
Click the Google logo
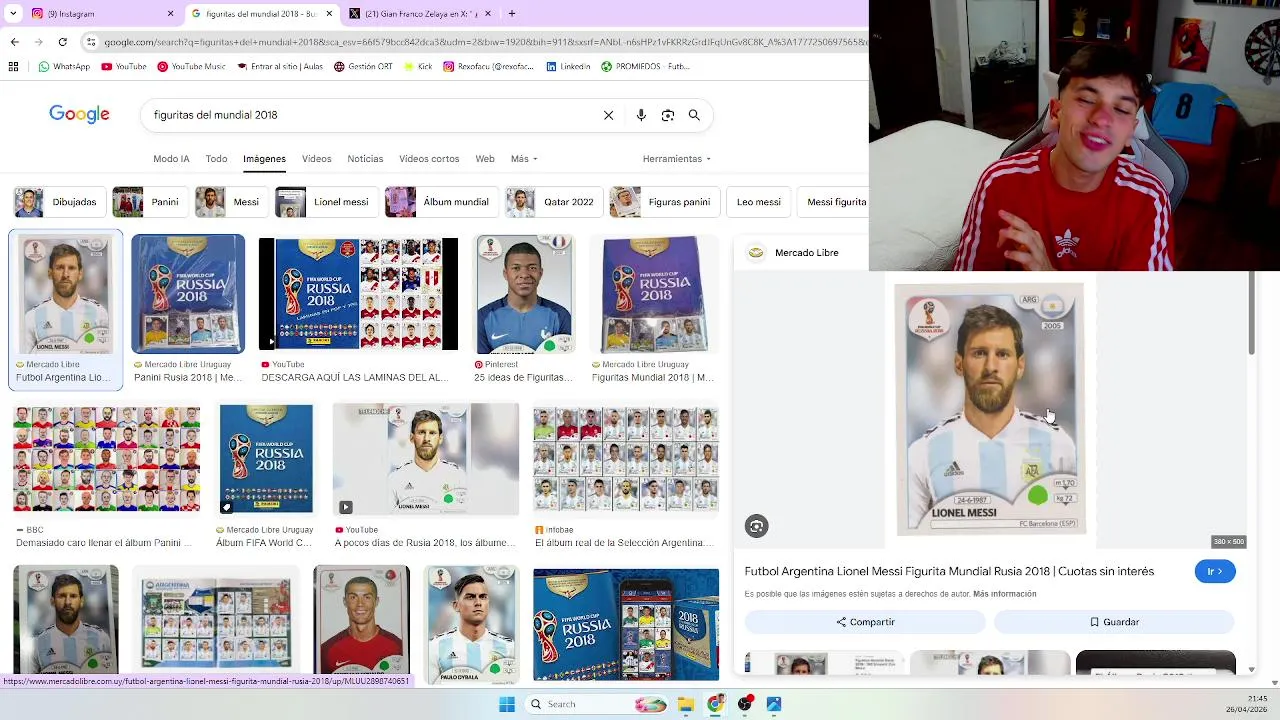coord(79,114)
